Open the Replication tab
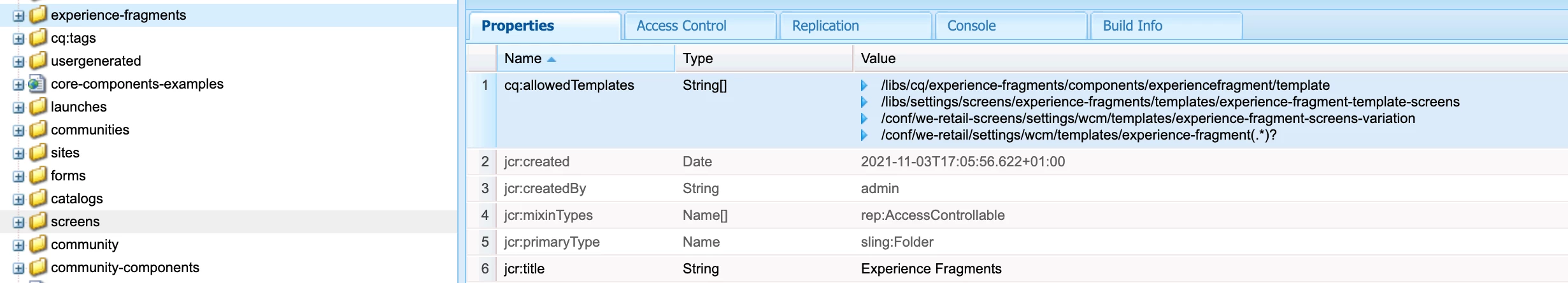Image resolution: width=1568 pixels, height=283 pixels. (825, 26)
